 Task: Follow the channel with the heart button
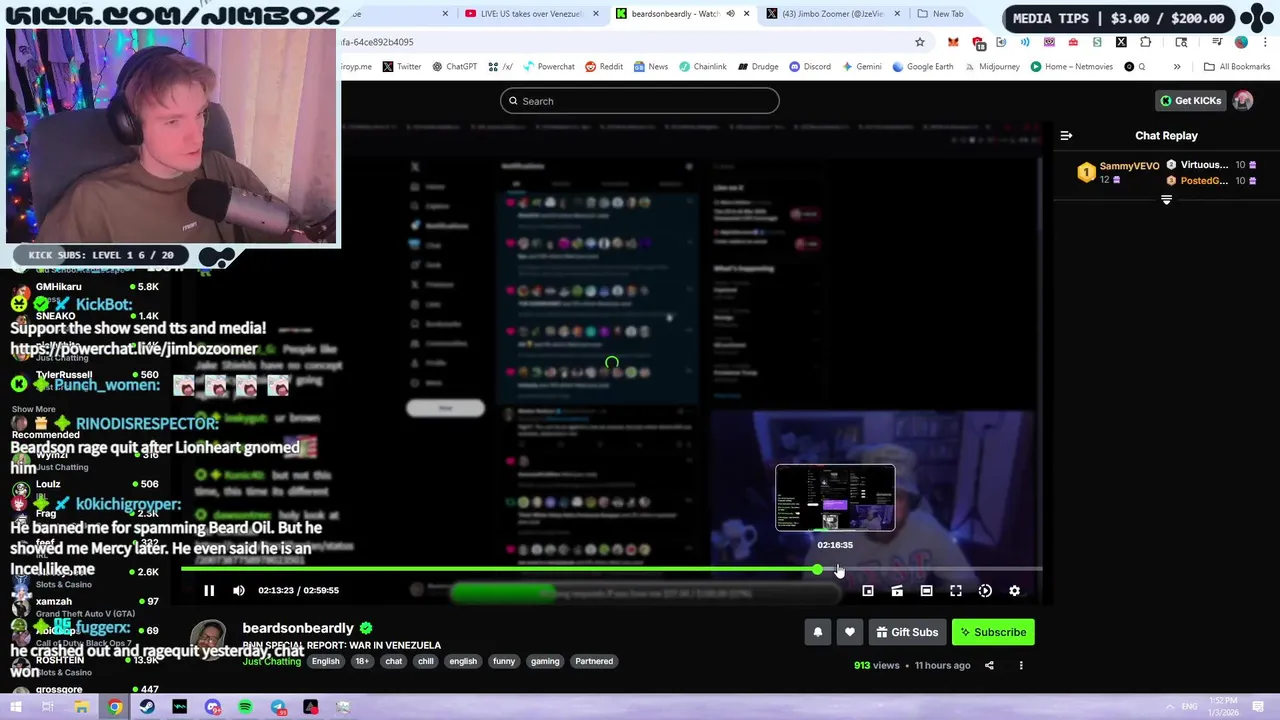pos(850,632)
